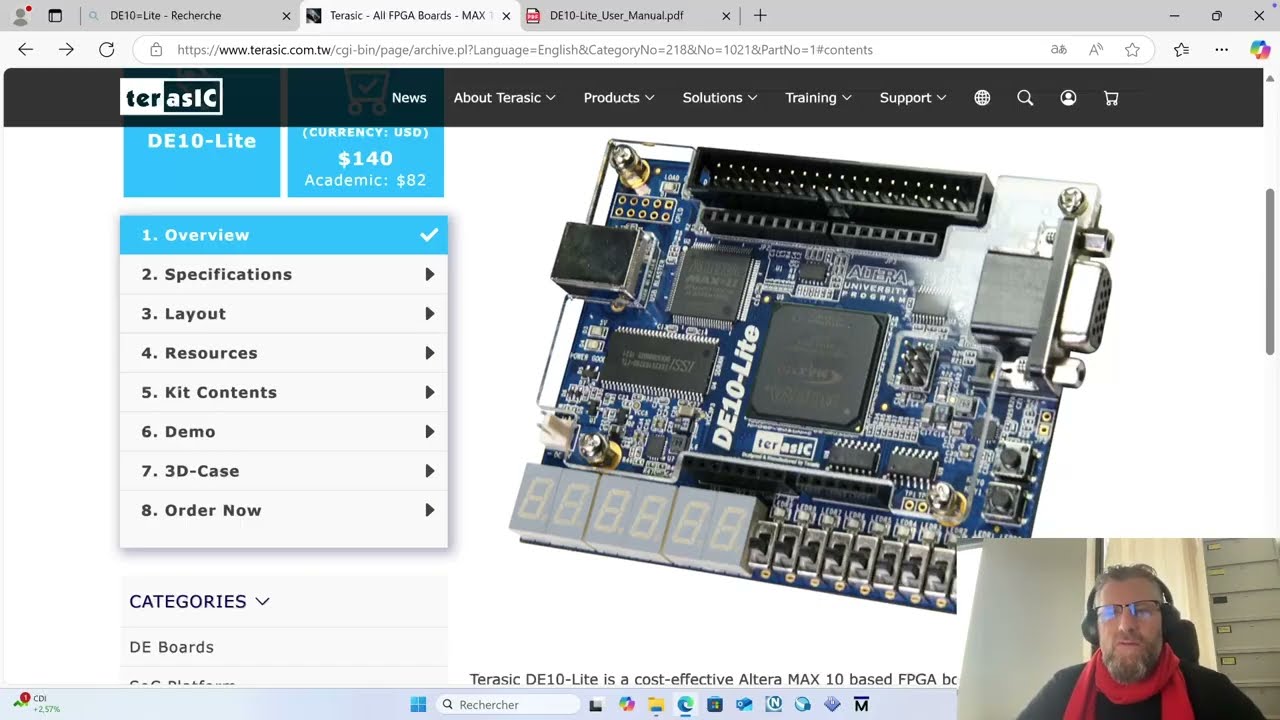Expand Solutions dropdown menu
This screenshot has width=1280, height=720.
(x=720, y=97)
